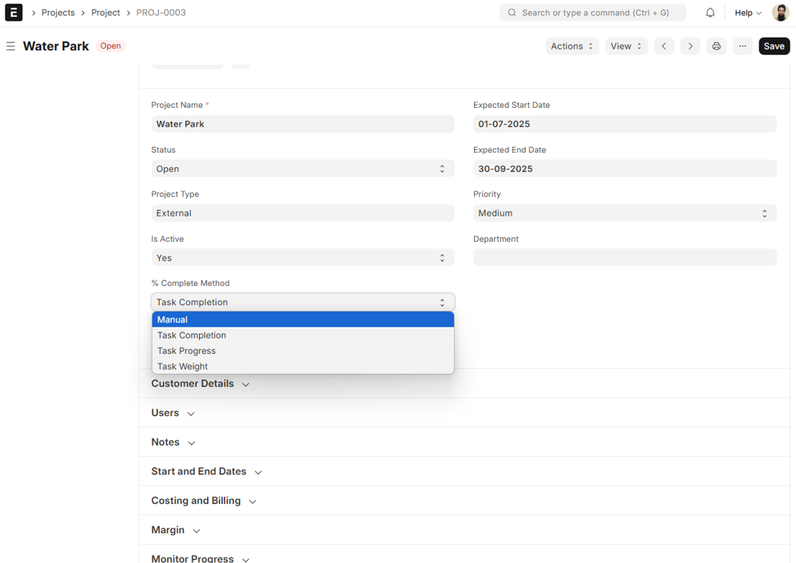Click into the Department input field

(624, 258)
